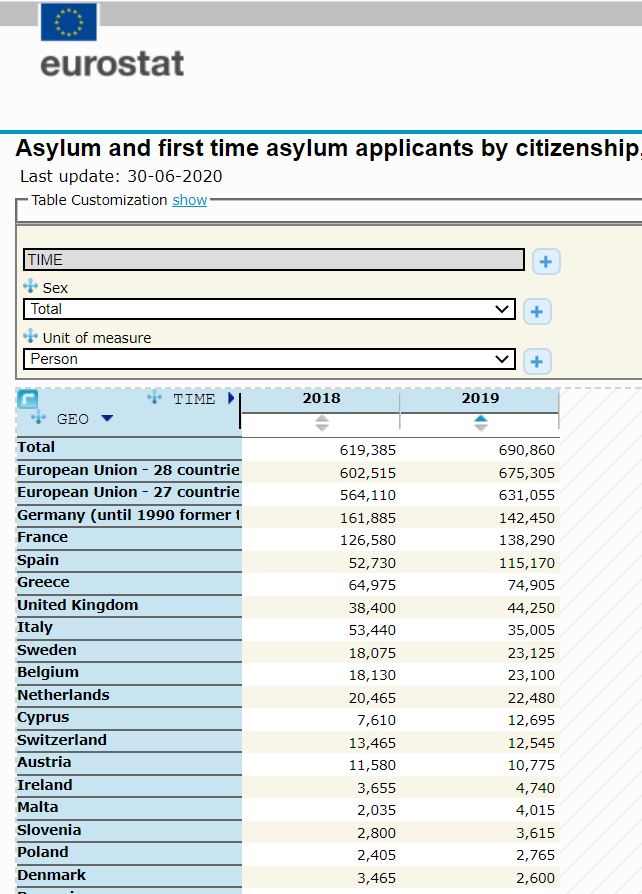
Task: Select the United Kingdom row header
Action: click(x=129, y=606)
